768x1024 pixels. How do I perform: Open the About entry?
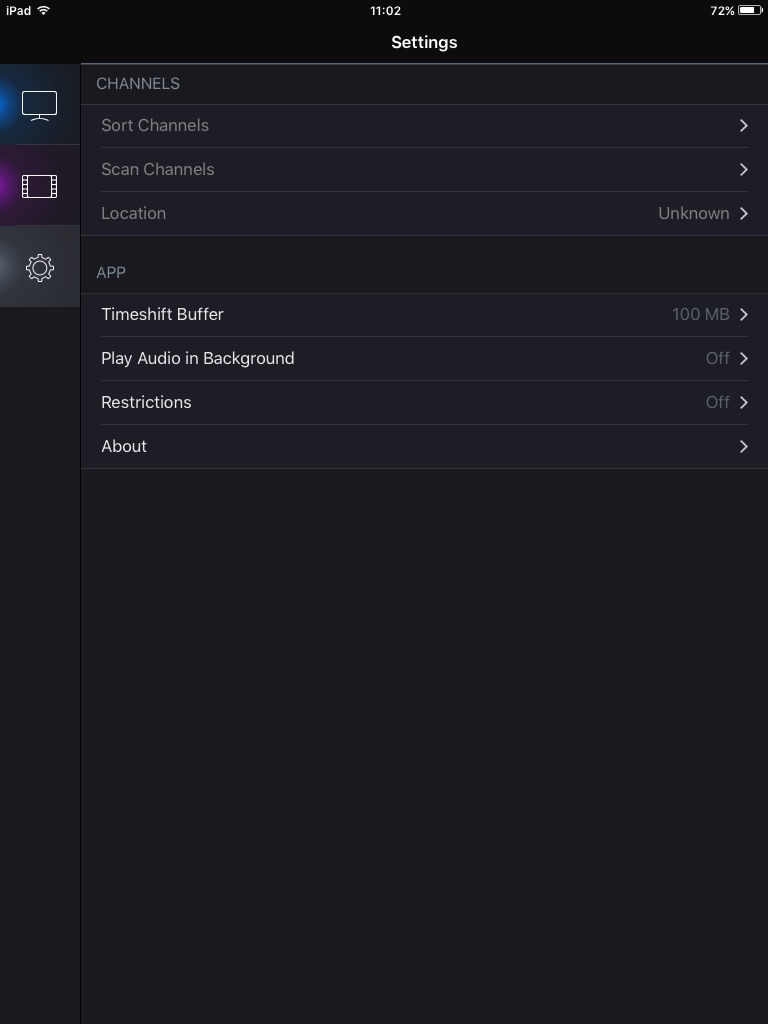tap(124, 447)
